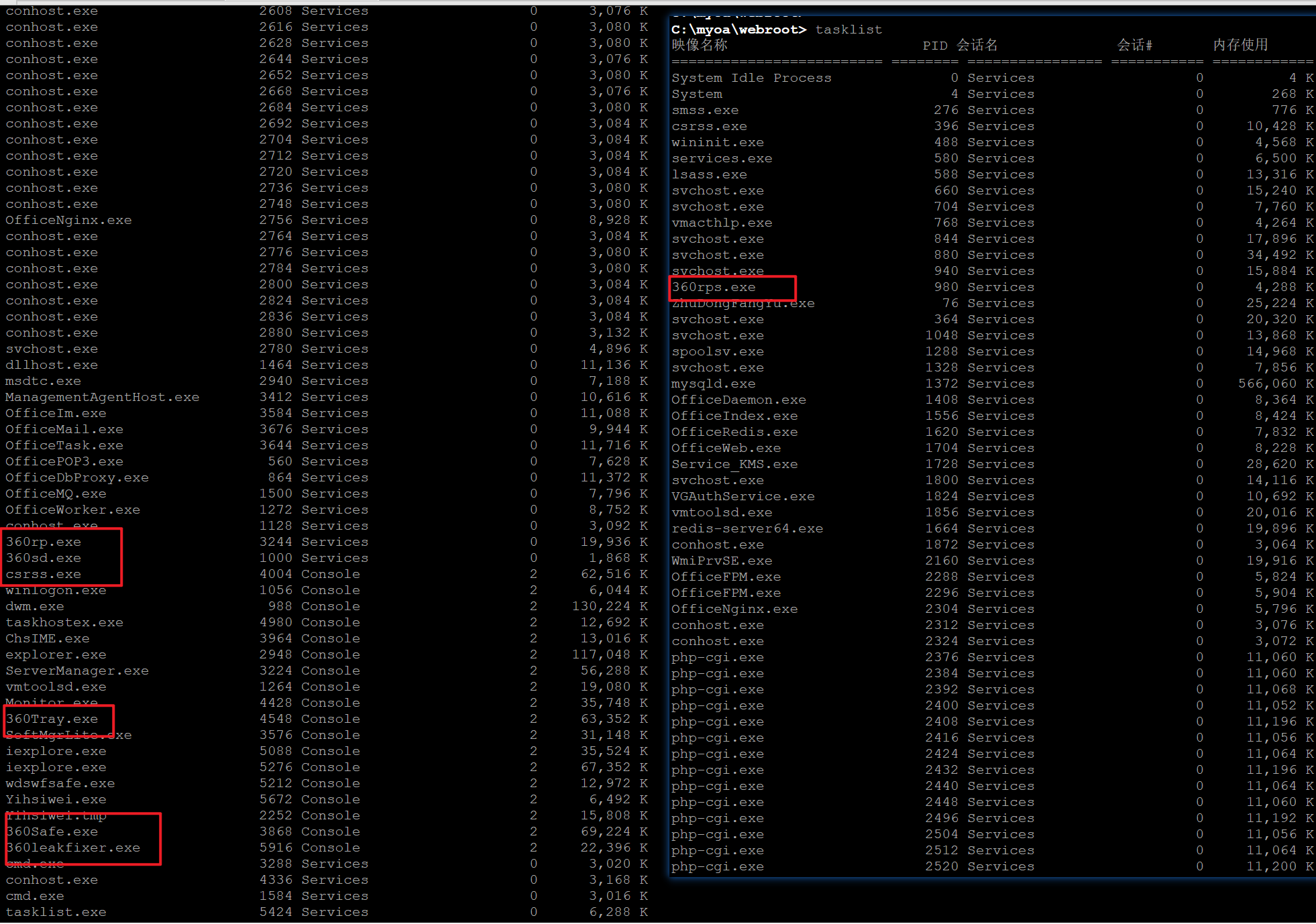This screenshot has height=924, width=1316.
Task: Click the 360sd.exe process entry
Action: pos(44,558)
